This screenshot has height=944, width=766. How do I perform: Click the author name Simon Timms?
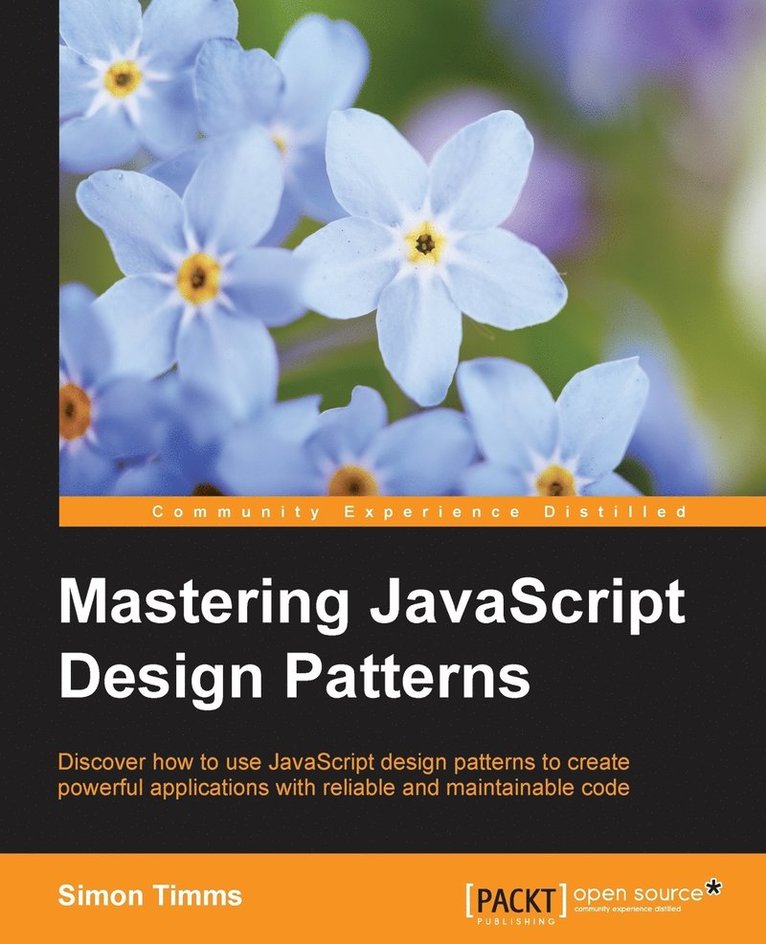pyautogui.click(x=149, y=895)
